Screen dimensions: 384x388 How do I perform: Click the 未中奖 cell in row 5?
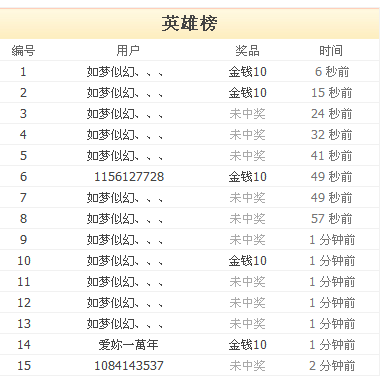[247, 156]
